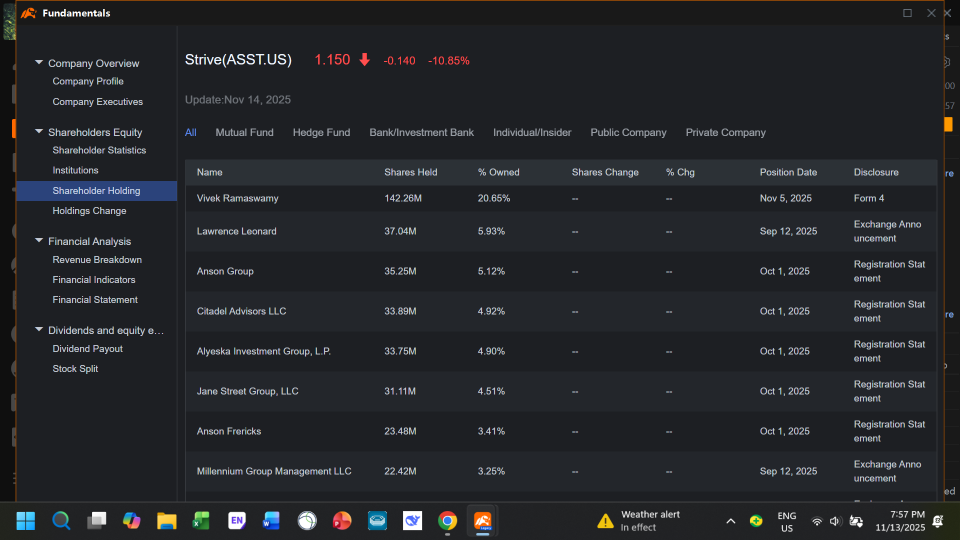Select Vivek Ramaswamy row name

(238, 198)
